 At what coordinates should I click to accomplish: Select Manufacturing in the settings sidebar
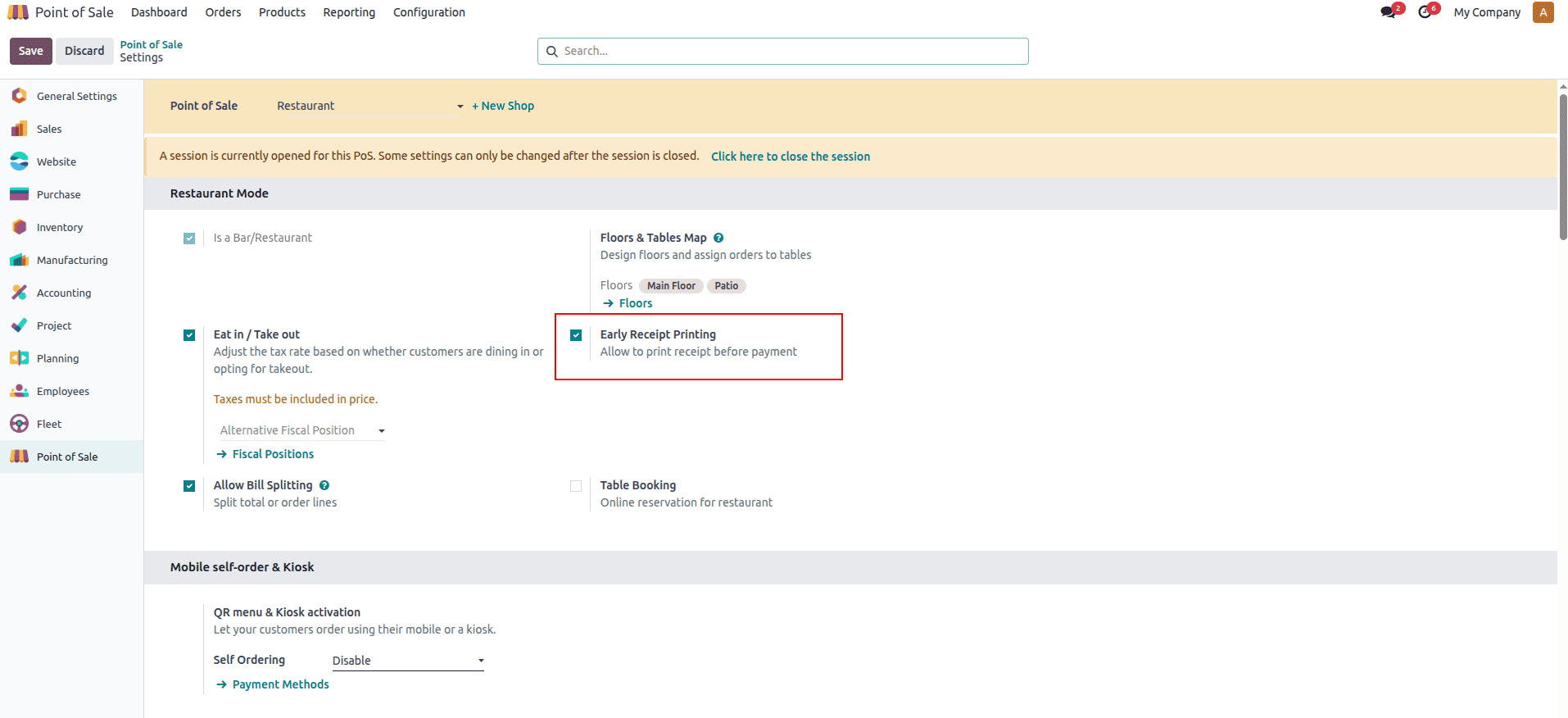[x=71, y=260]
